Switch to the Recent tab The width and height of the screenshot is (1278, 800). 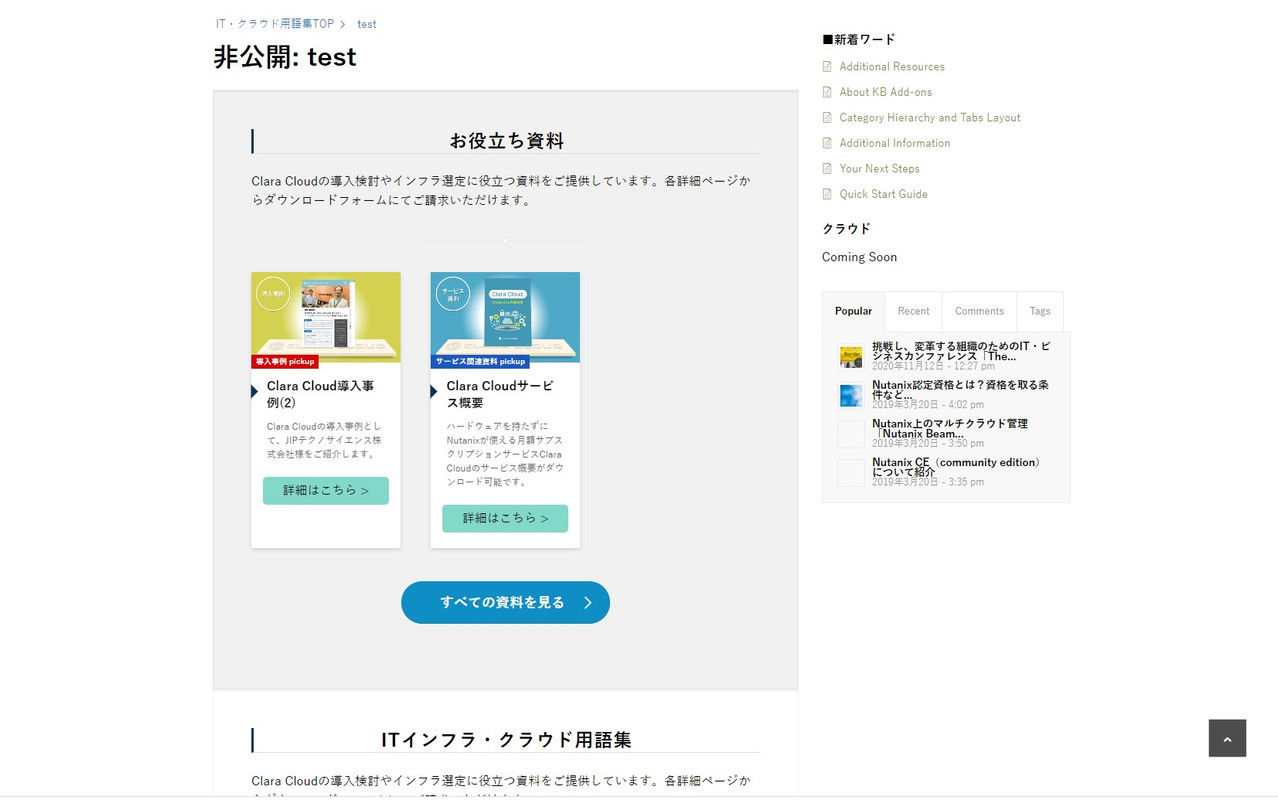coord(913,311)
